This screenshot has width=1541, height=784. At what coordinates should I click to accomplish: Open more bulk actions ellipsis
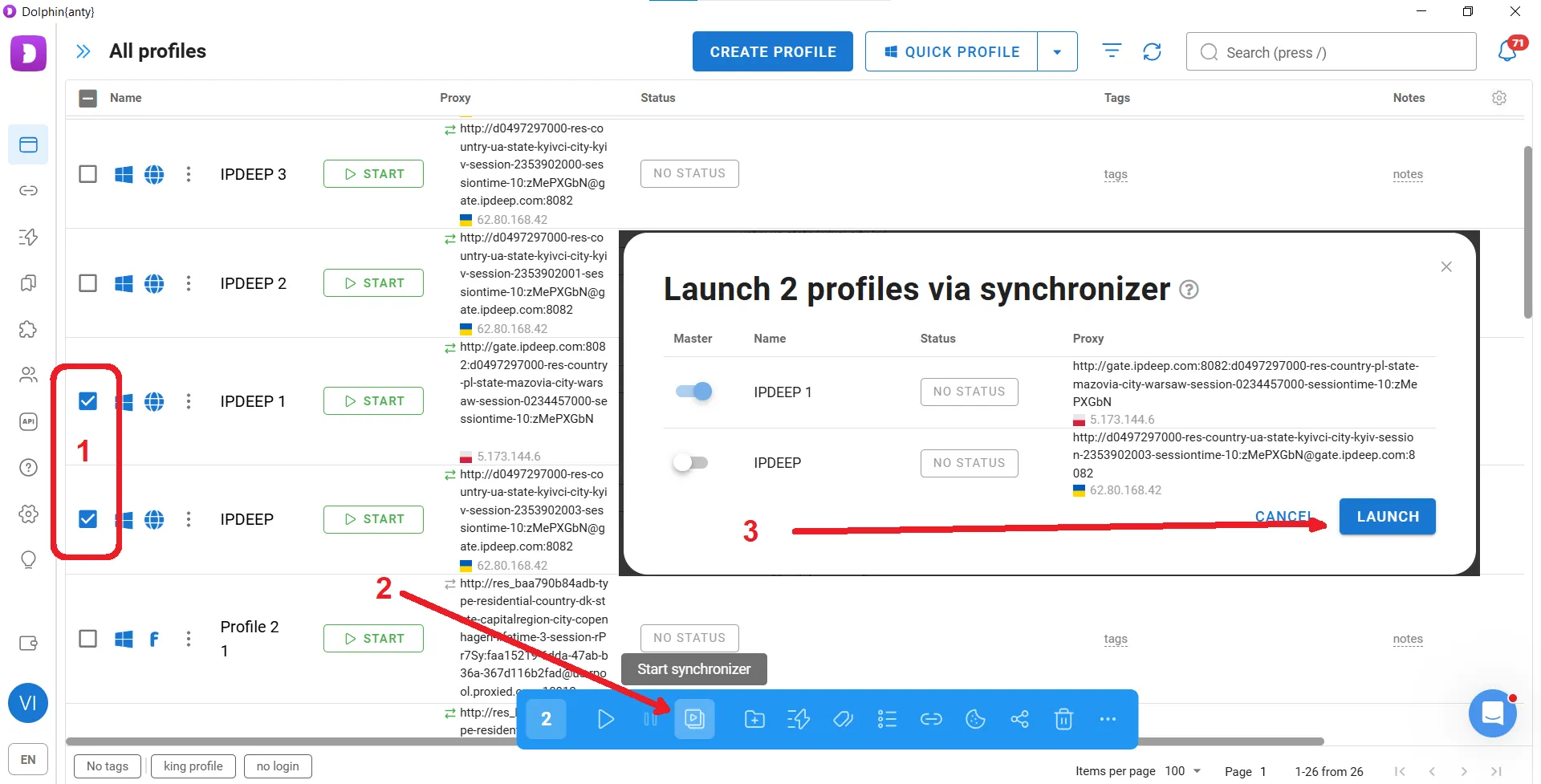(x=1108, y=719)
